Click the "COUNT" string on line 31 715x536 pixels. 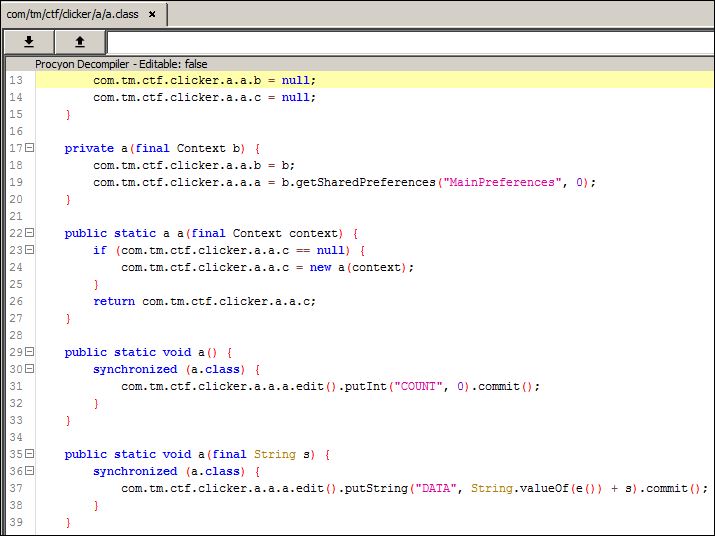(418, 386)
